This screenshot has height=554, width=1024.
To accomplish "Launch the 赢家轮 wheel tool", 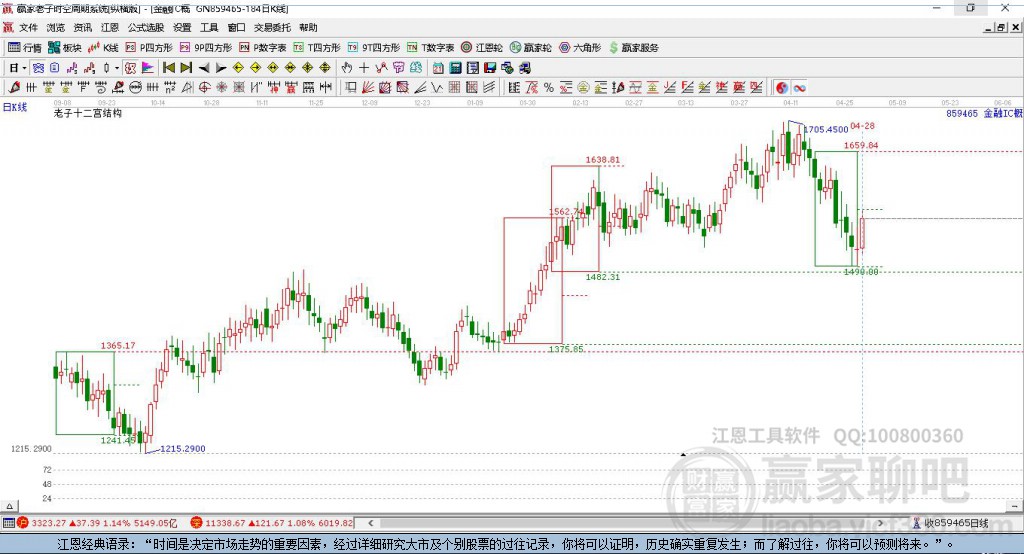I will [x=531, y=48].
